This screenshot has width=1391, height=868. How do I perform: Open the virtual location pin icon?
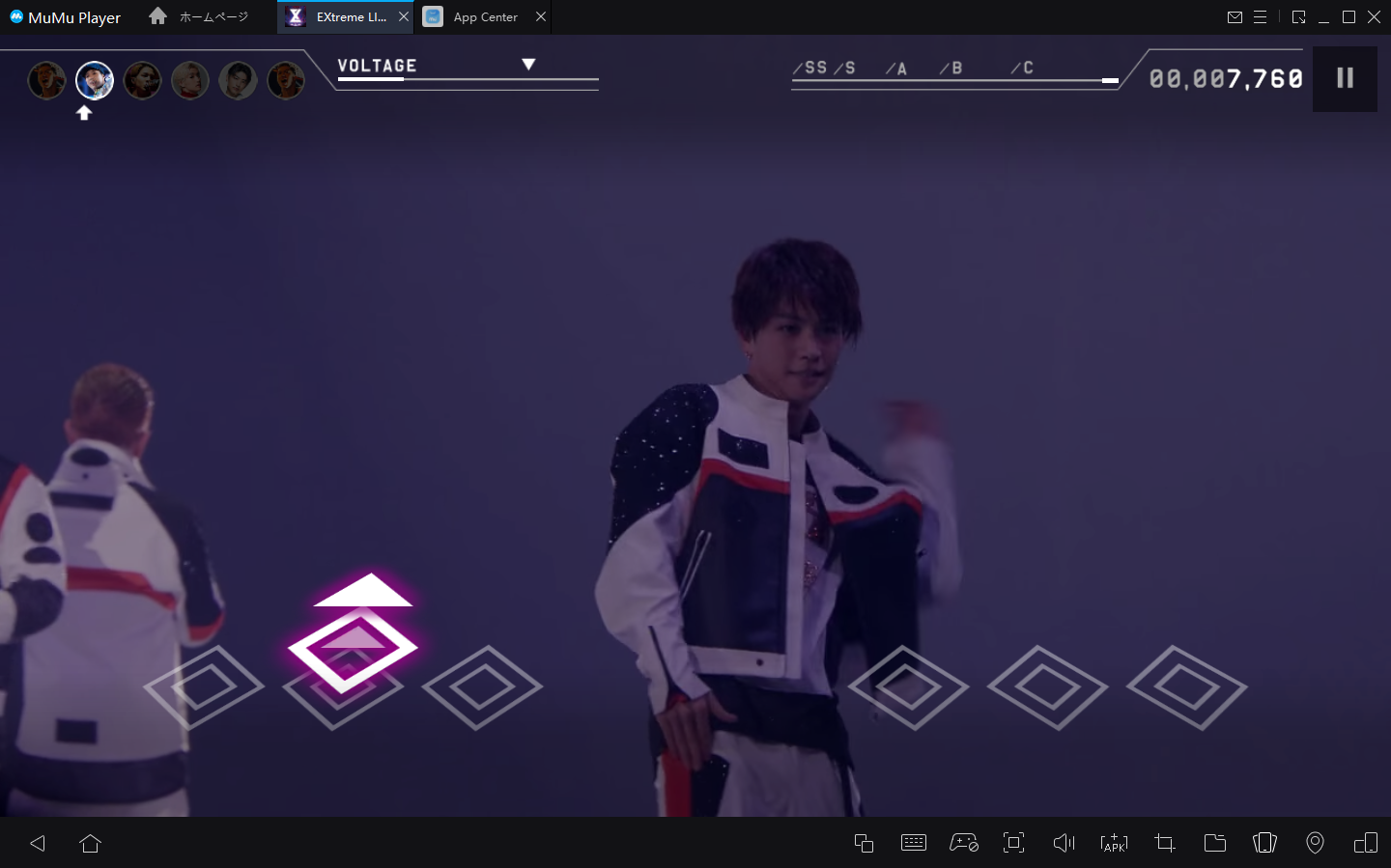(1316, 843)
